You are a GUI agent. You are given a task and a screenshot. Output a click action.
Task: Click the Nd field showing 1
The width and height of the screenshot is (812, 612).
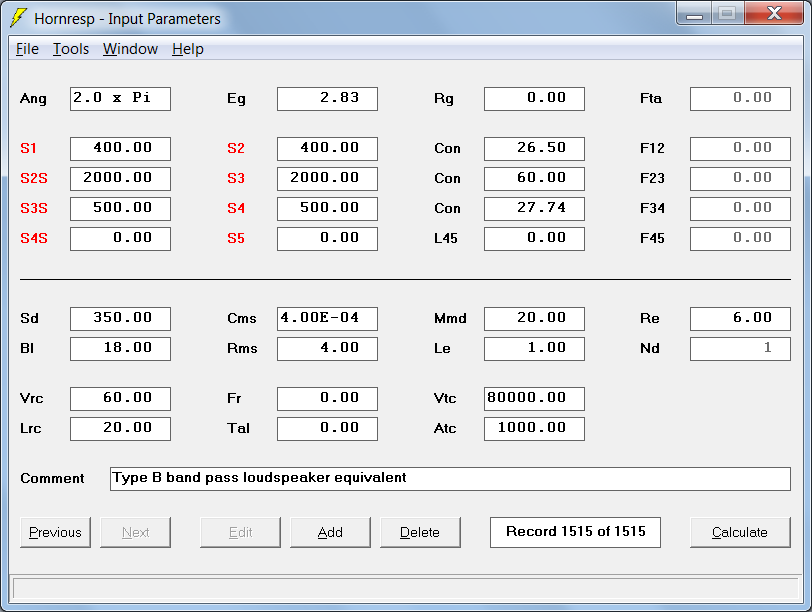tap(741, 349)
